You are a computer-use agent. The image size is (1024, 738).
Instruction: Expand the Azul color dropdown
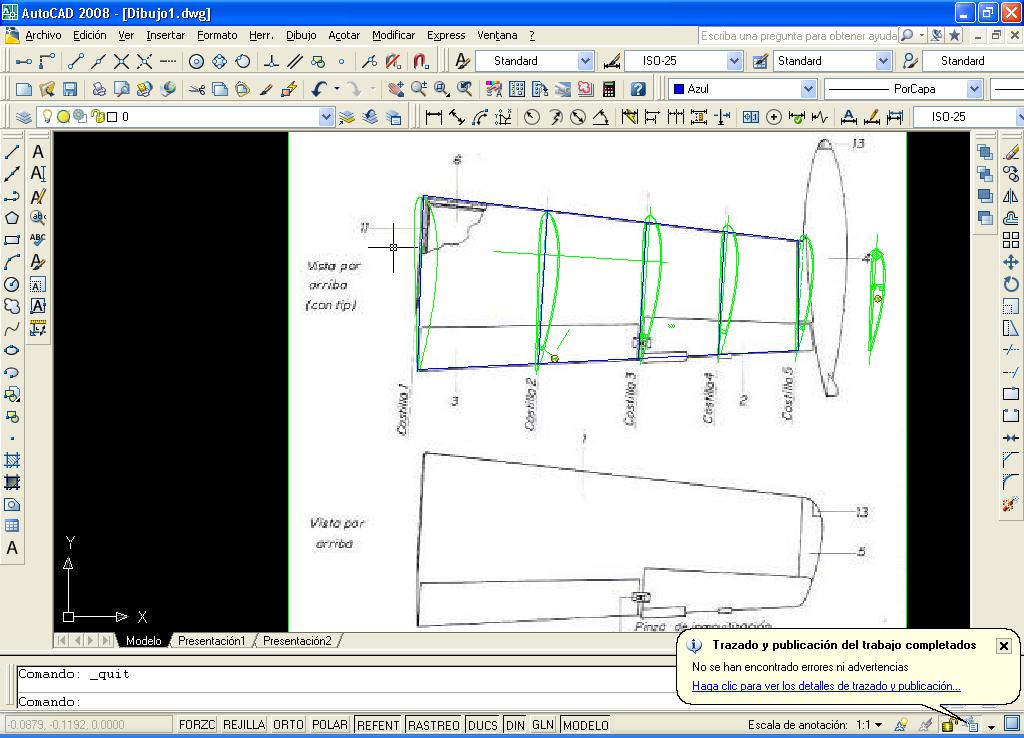coord(808,89)
